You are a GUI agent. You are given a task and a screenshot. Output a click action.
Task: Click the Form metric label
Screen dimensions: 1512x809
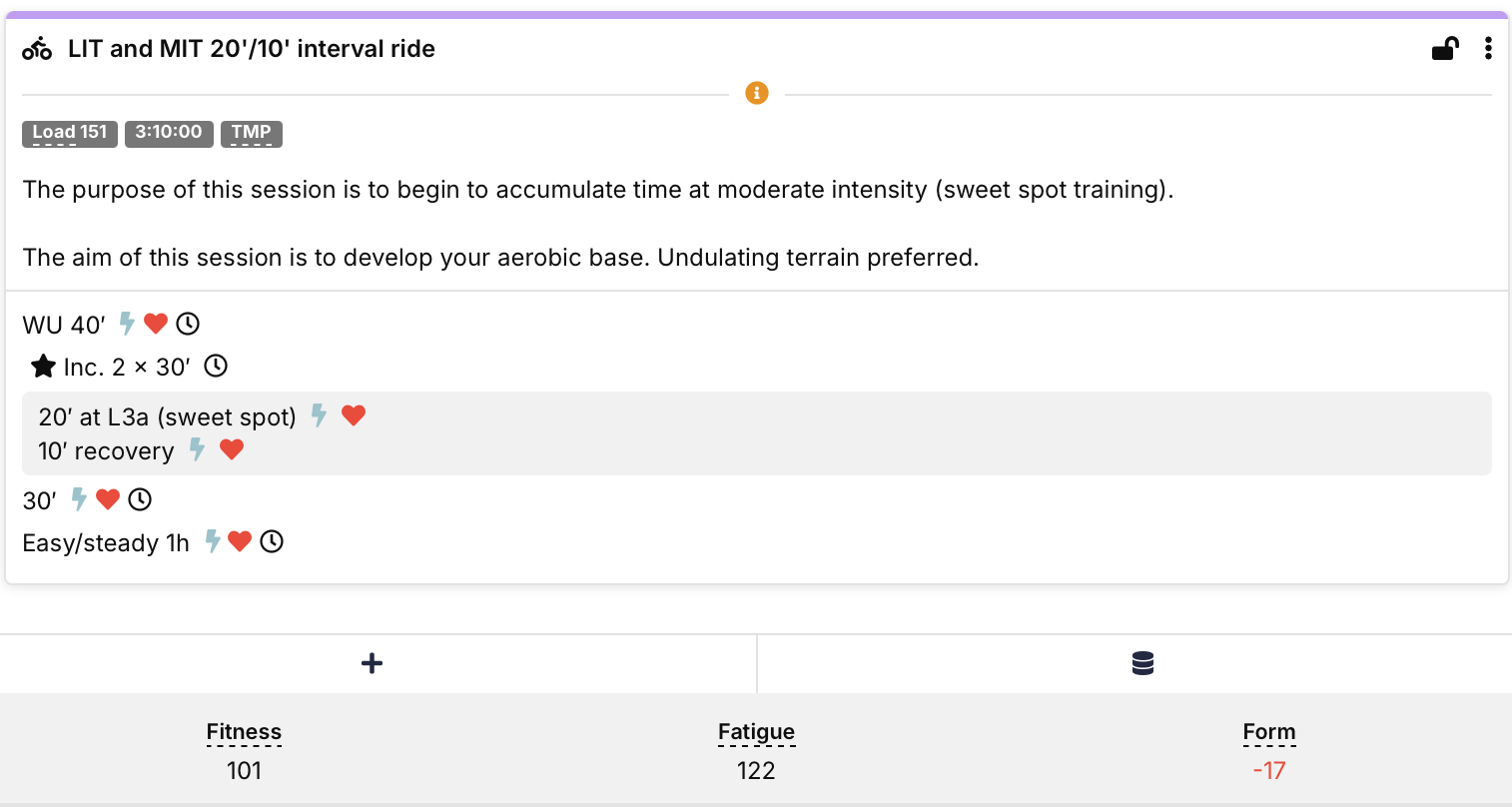1269,732
